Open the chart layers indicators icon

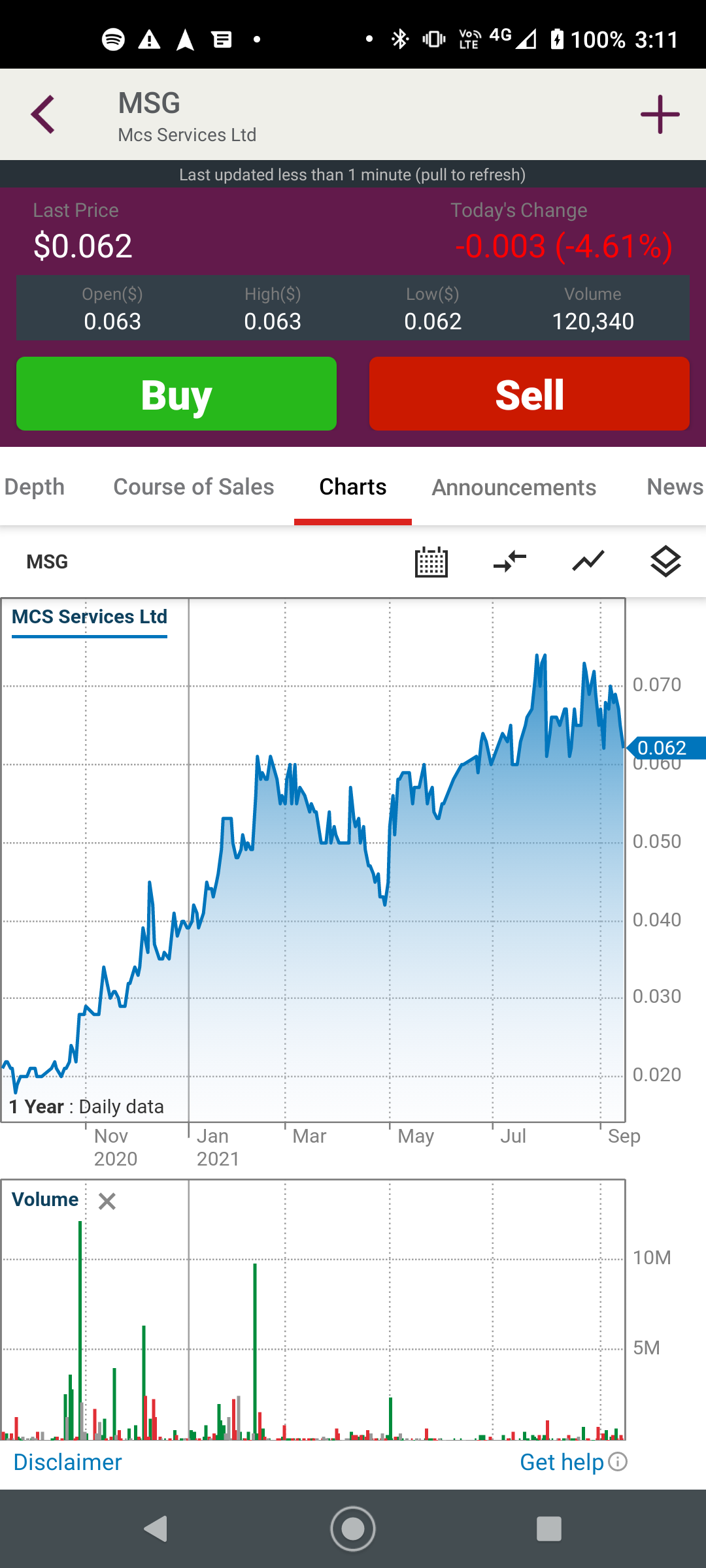(666, 562)
